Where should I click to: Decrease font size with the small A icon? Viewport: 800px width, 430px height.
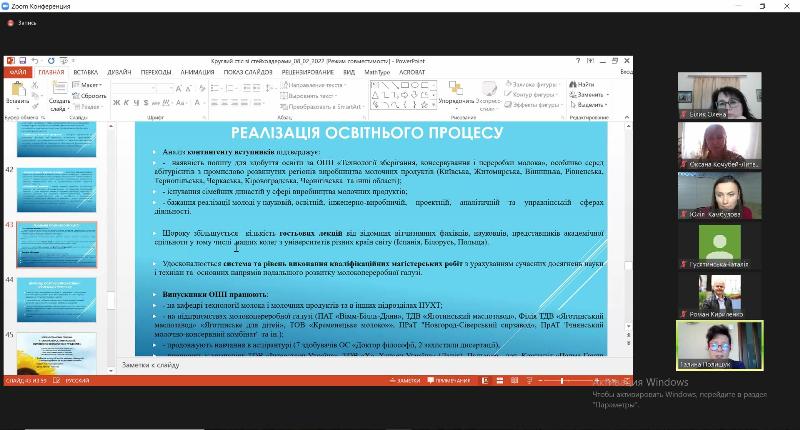(x=188, y=89)
